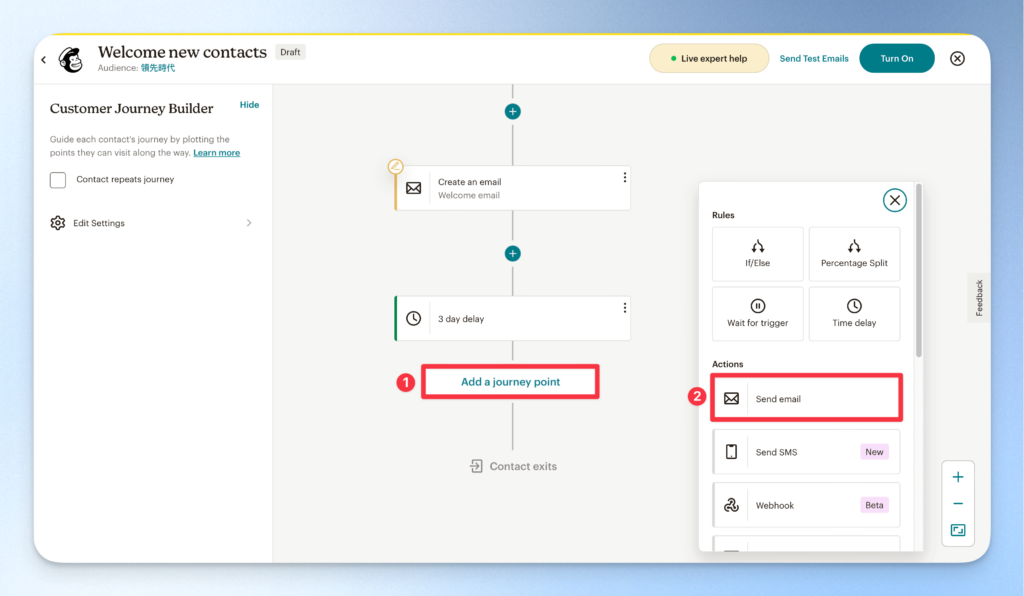Click the envelope icon on Create an email card

pos(413,189)
